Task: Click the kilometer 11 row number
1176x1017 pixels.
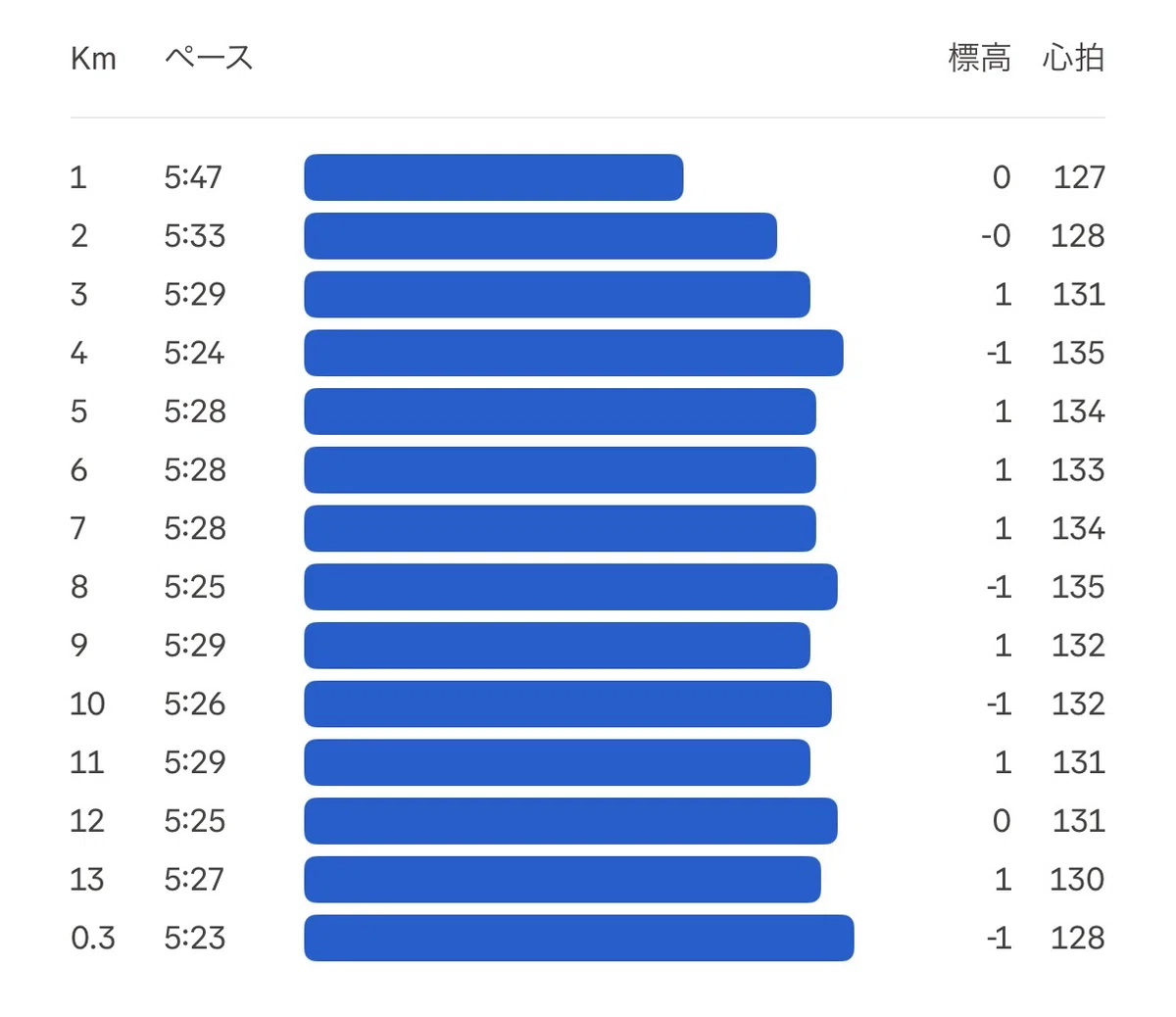Action: (x=87, y=762)
